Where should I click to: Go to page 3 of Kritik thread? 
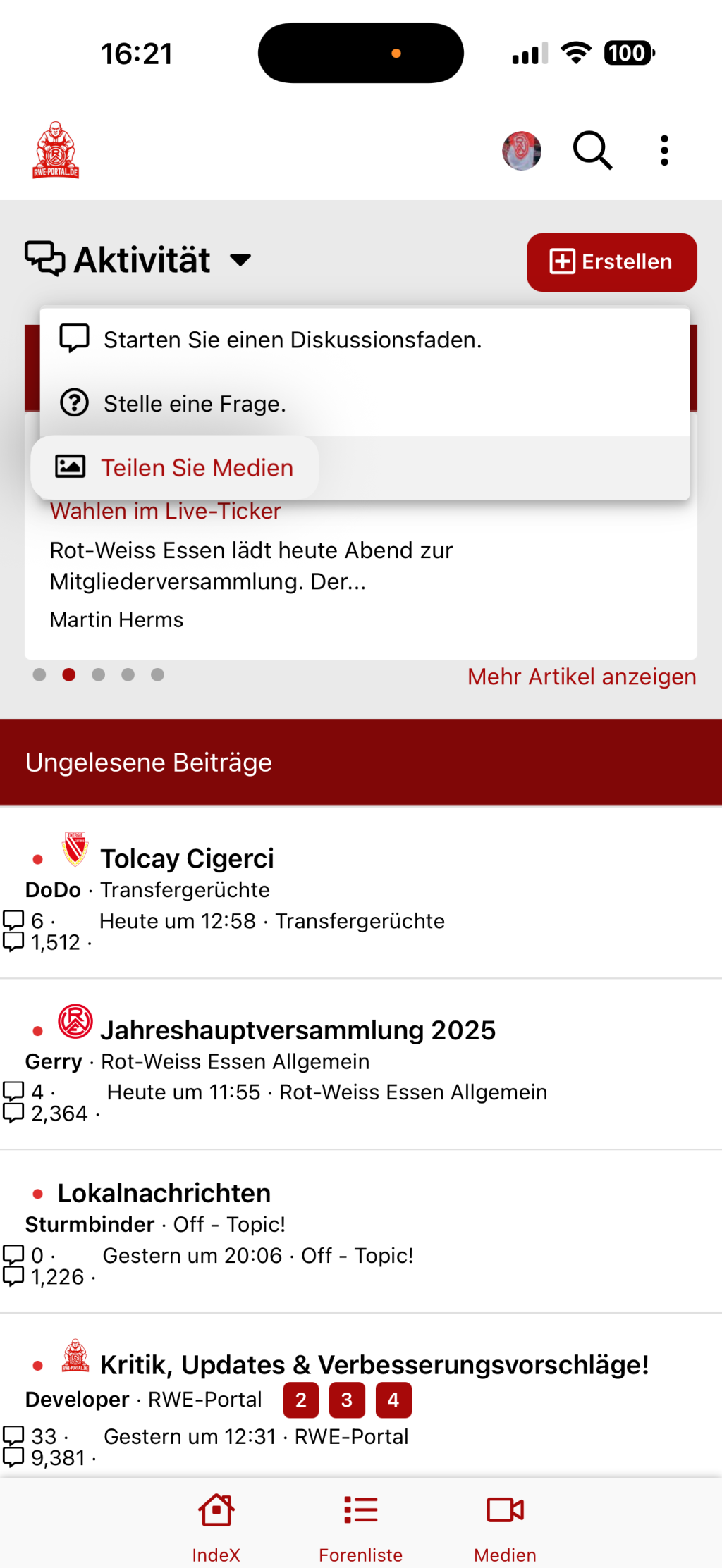pos(347,1400)
